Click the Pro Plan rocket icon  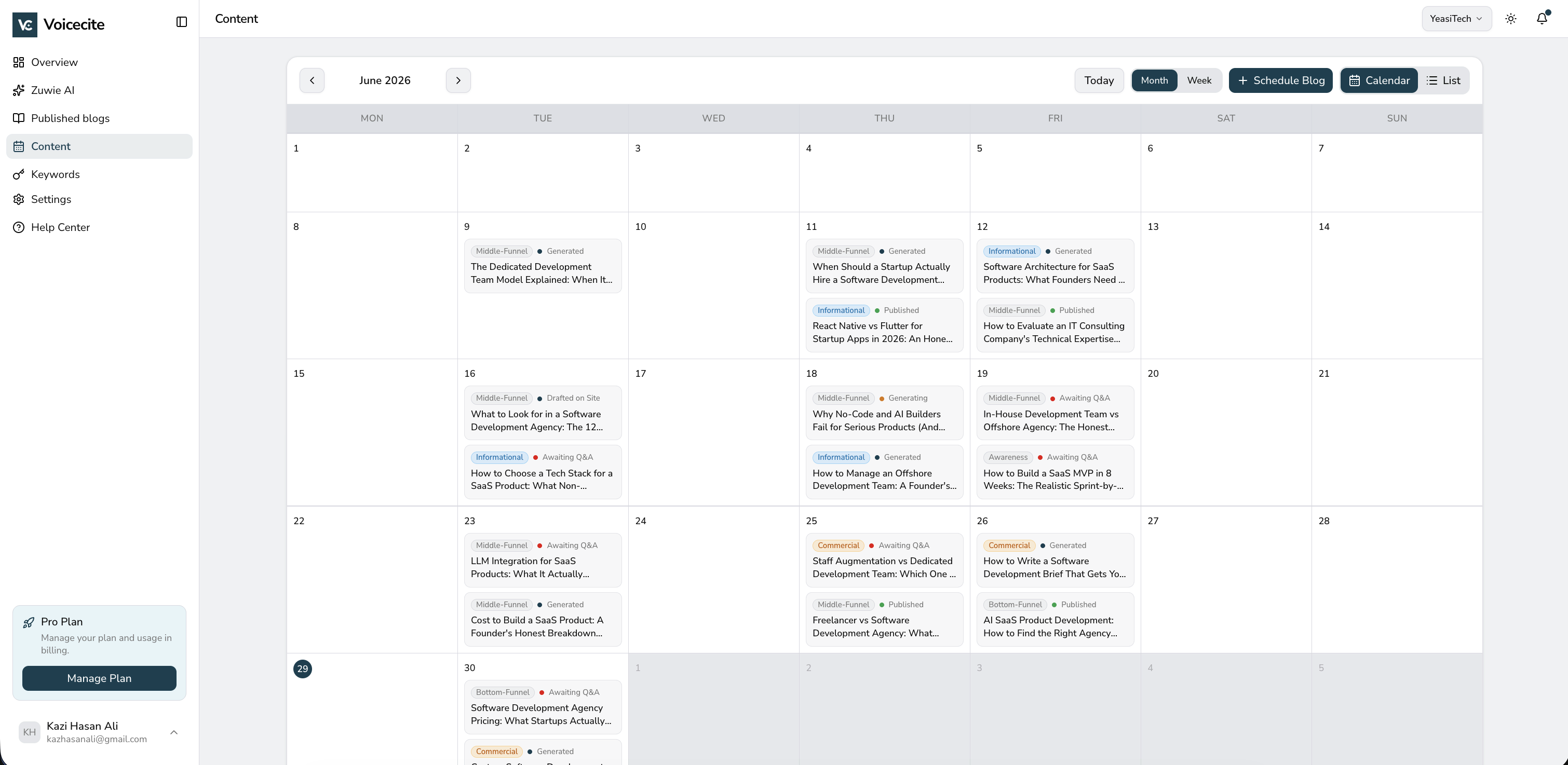click(x=29, y=622)
